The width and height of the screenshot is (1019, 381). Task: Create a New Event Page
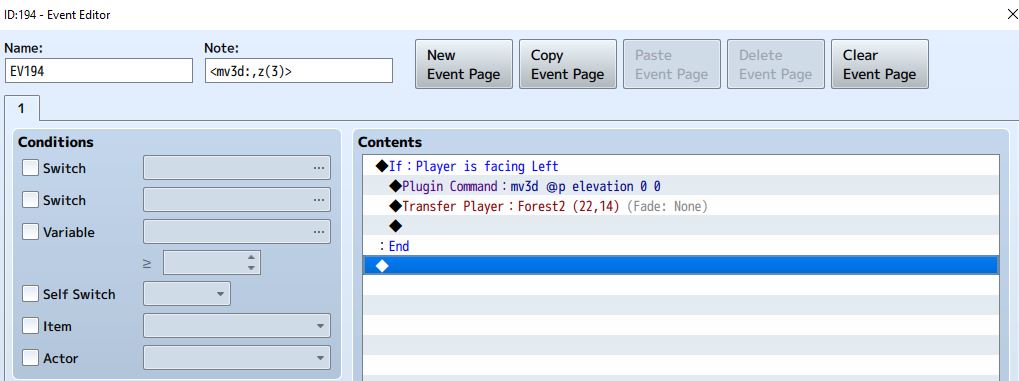pyautogui.click(x=464, y=64)
